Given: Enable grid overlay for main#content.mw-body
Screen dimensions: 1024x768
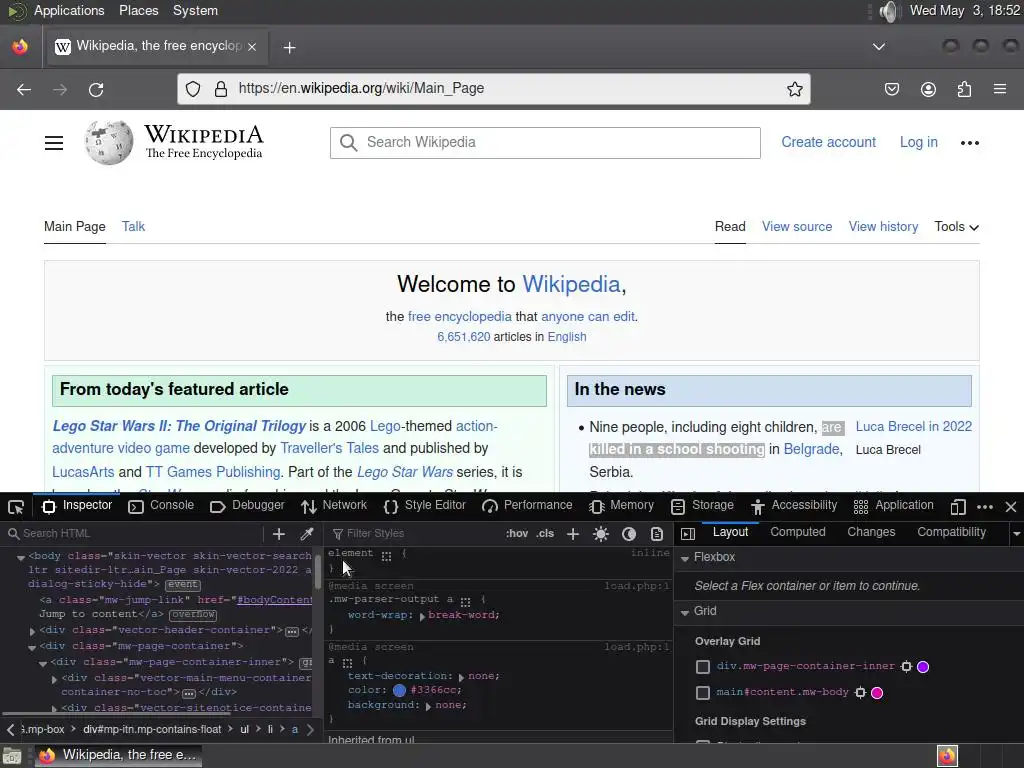Looking at the screenshot, I should pos(703,693).
